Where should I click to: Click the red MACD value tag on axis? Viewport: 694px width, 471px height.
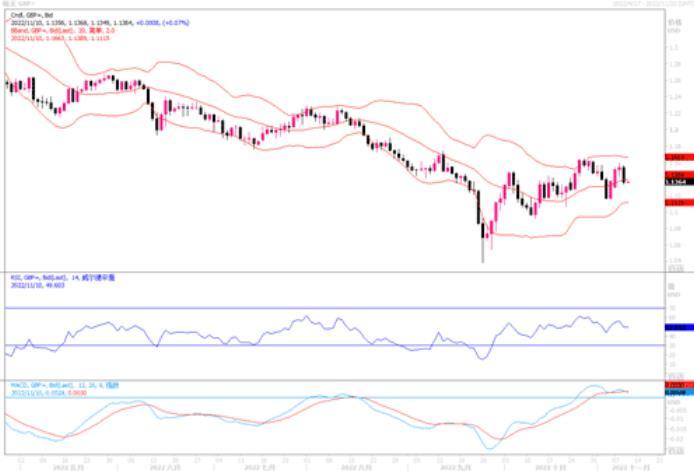(x=674, y=384)
